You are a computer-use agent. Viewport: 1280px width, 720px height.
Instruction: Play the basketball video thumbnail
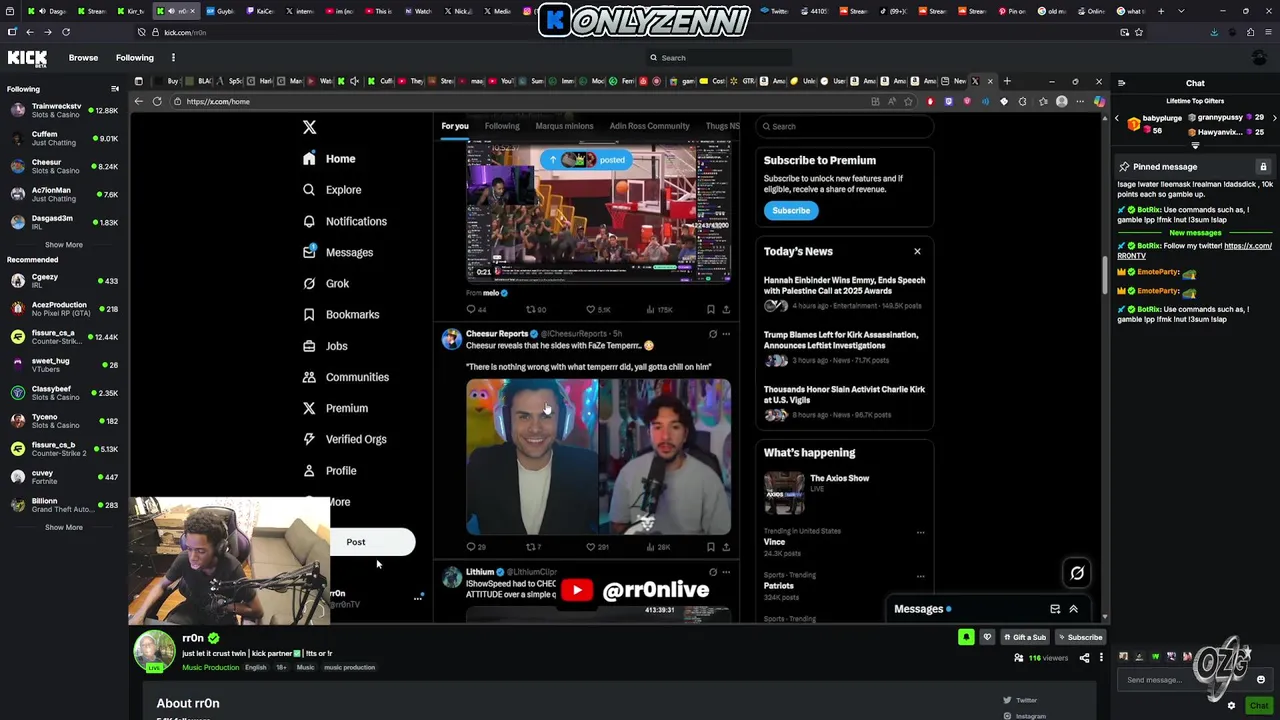pos(598,213)
